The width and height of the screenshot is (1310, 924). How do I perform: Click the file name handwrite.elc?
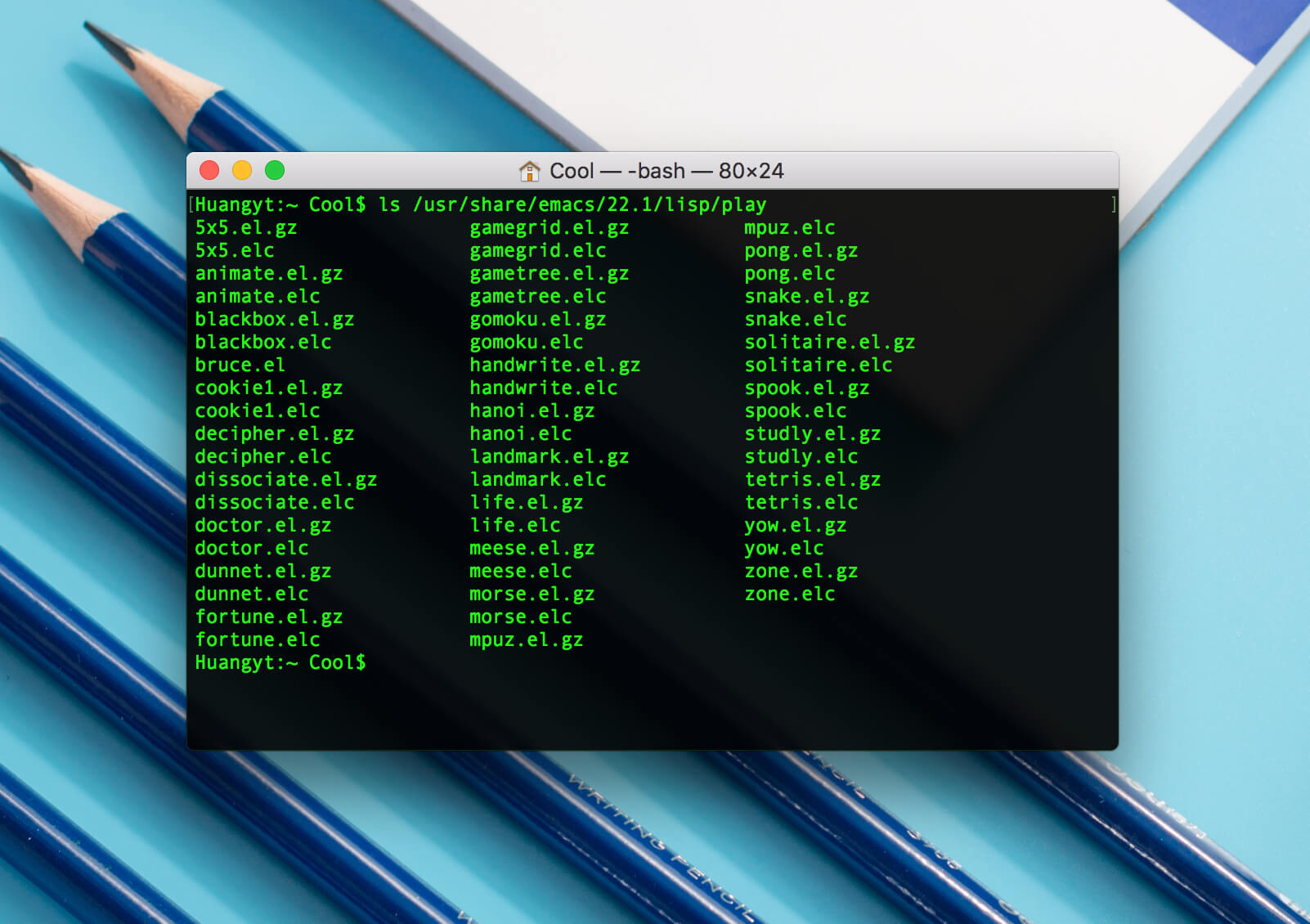point(544,388)
